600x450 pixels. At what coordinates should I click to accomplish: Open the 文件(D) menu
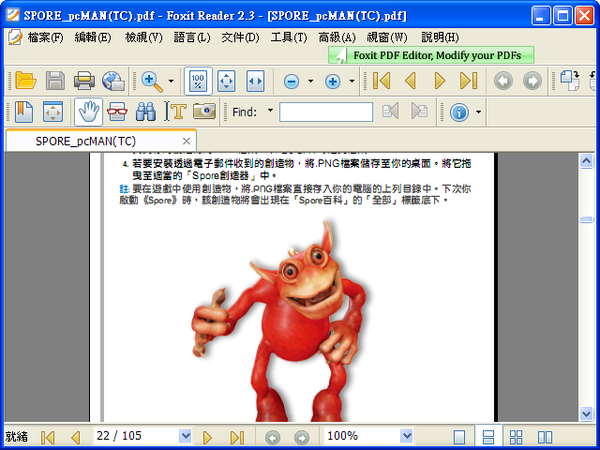tap(240, 37)
